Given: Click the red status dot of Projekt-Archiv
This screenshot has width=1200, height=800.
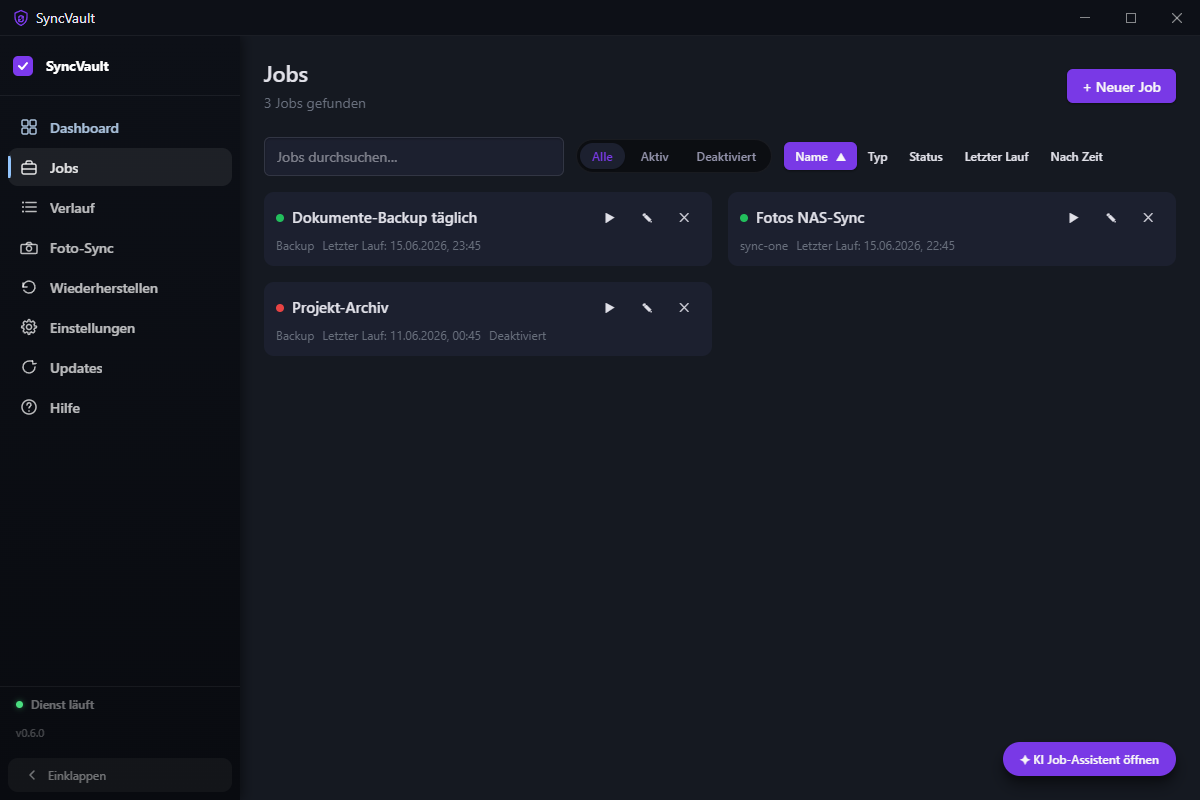Looking at the screenshot, I should [280, 308].
